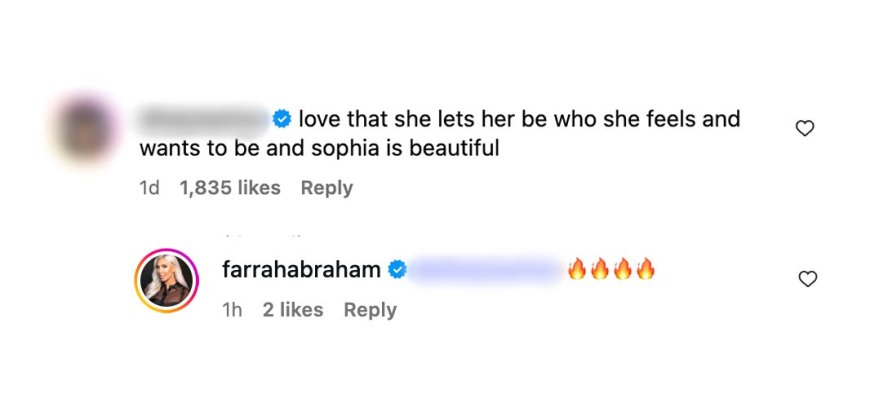Image resolution: width=870 pixels, height=416 pixels.
Task: View who gave the 2 likes
Action: [293, 310]
